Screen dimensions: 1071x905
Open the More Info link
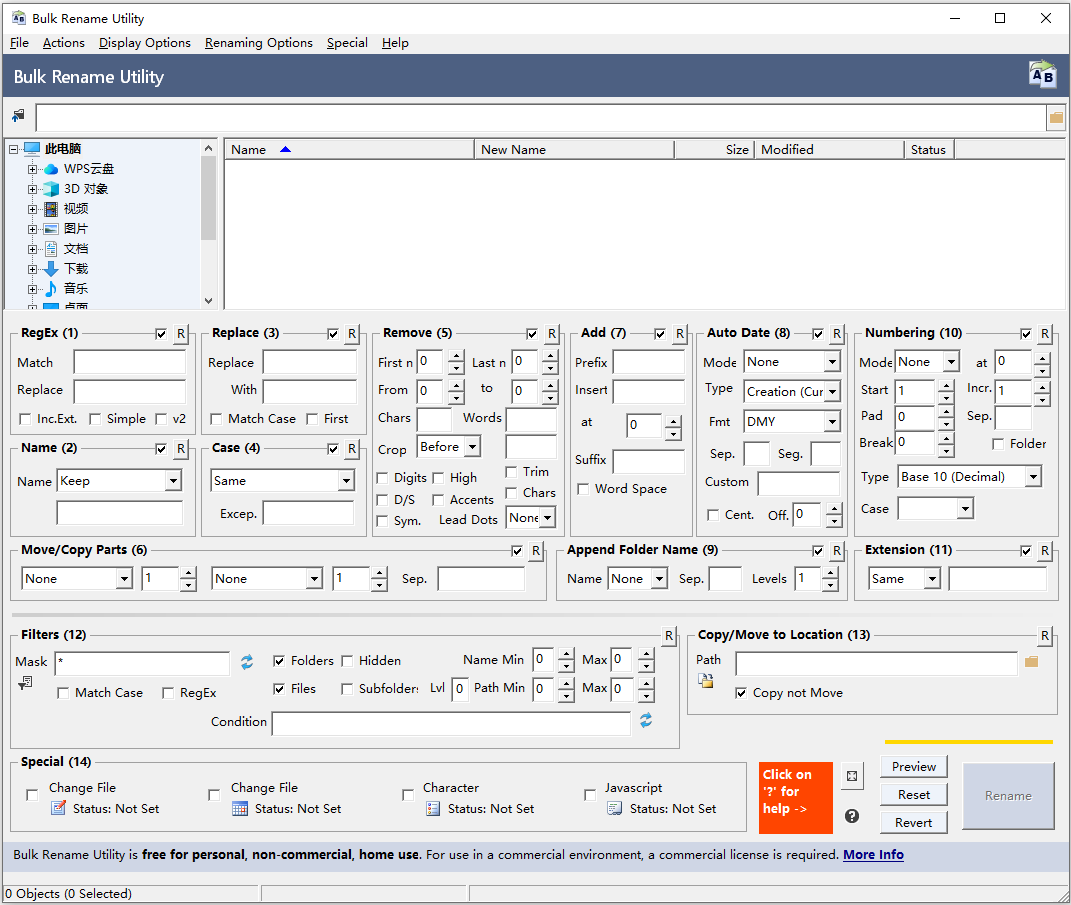[x=873, y=855]
